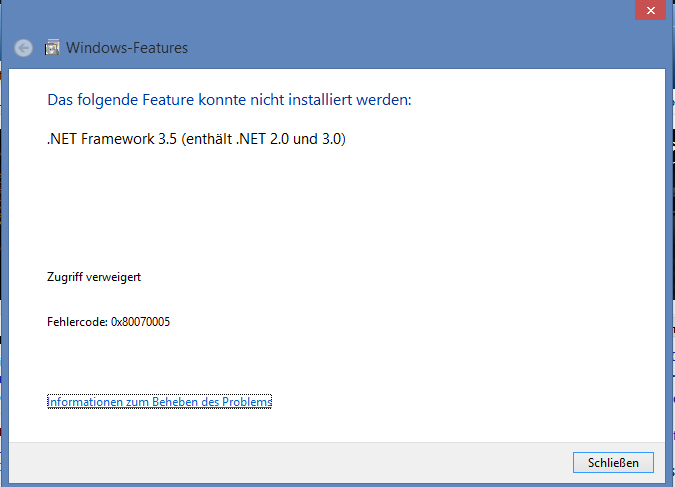This screenshot has width=675, height=487.
Task: Click the Windows-Features title icon
Action: tap(52, 47)
